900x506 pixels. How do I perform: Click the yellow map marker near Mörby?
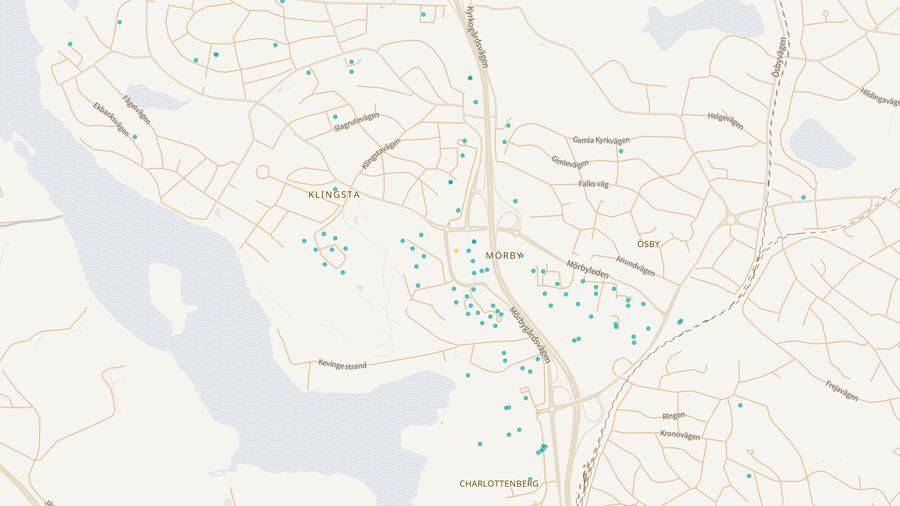pos(456,250)
